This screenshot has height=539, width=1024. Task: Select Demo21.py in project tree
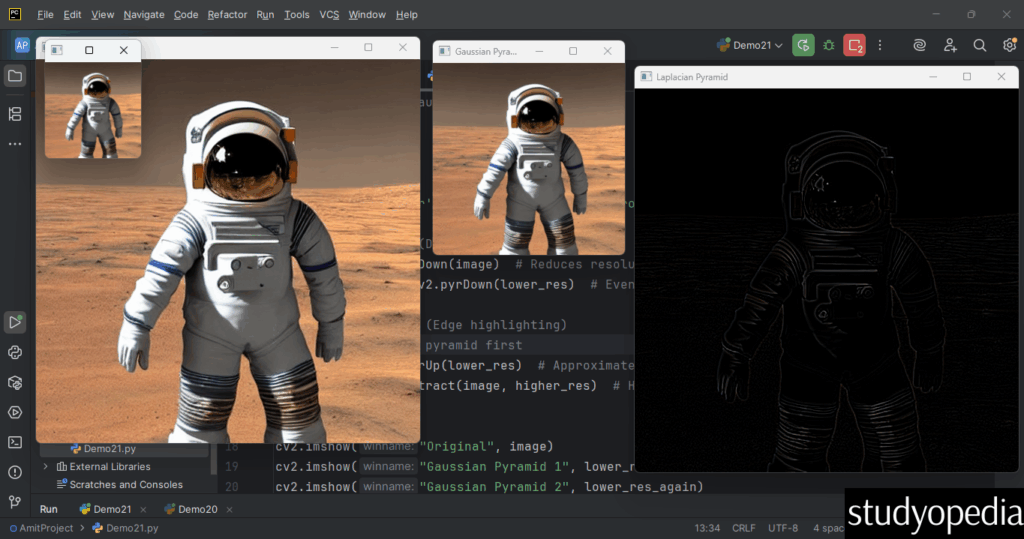click(103, 449)
